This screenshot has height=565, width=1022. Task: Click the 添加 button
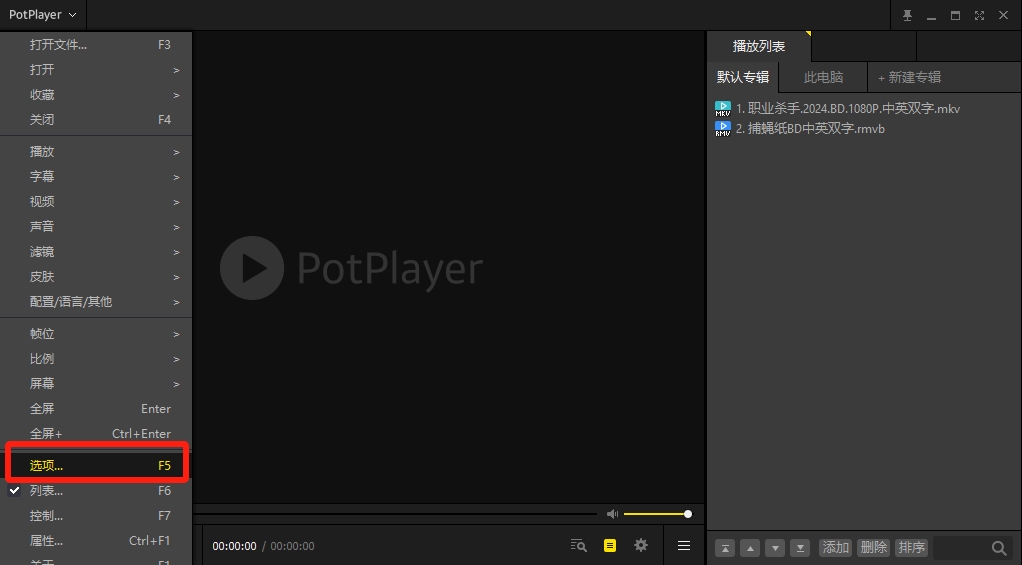click(x=835, y=547)
